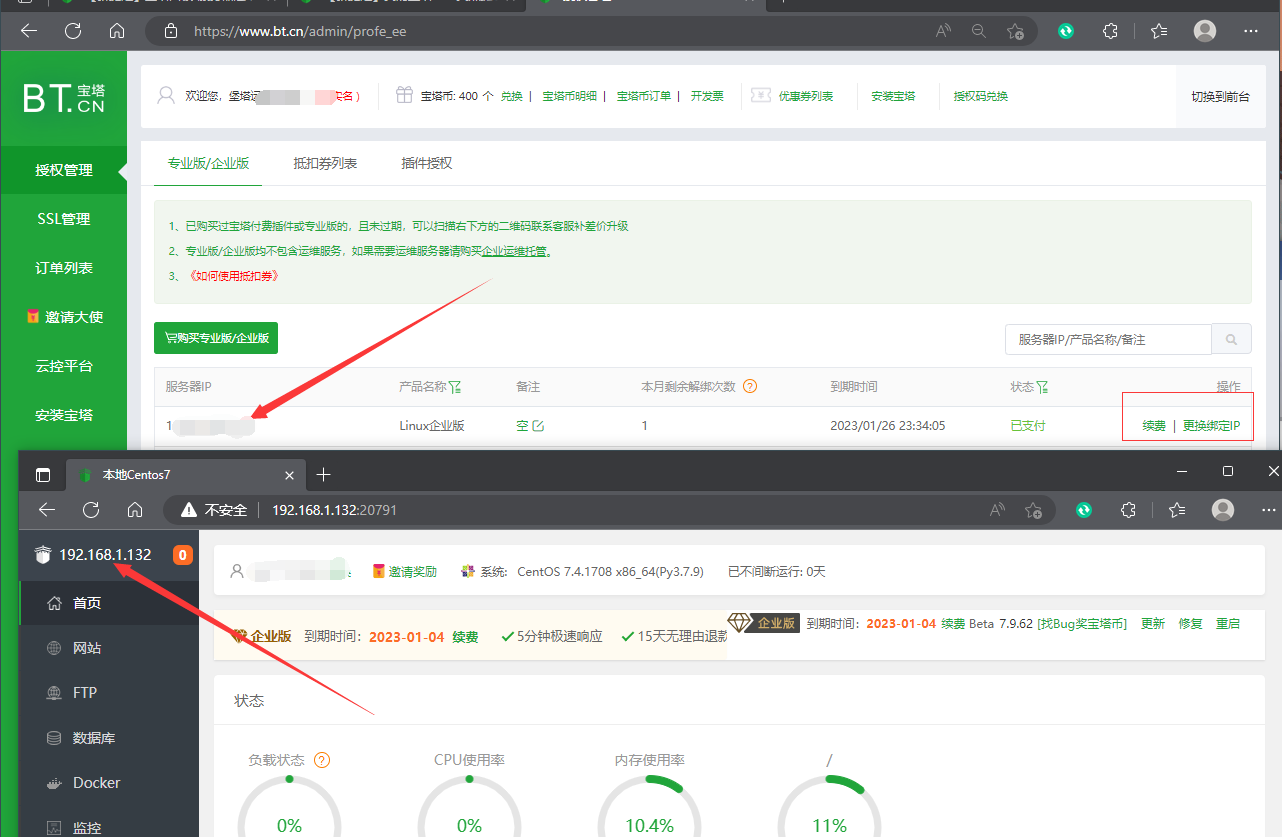Edit the 备注 note with pencil icon
Viewport: 1282px width, 837px height.
coord(538,426)
